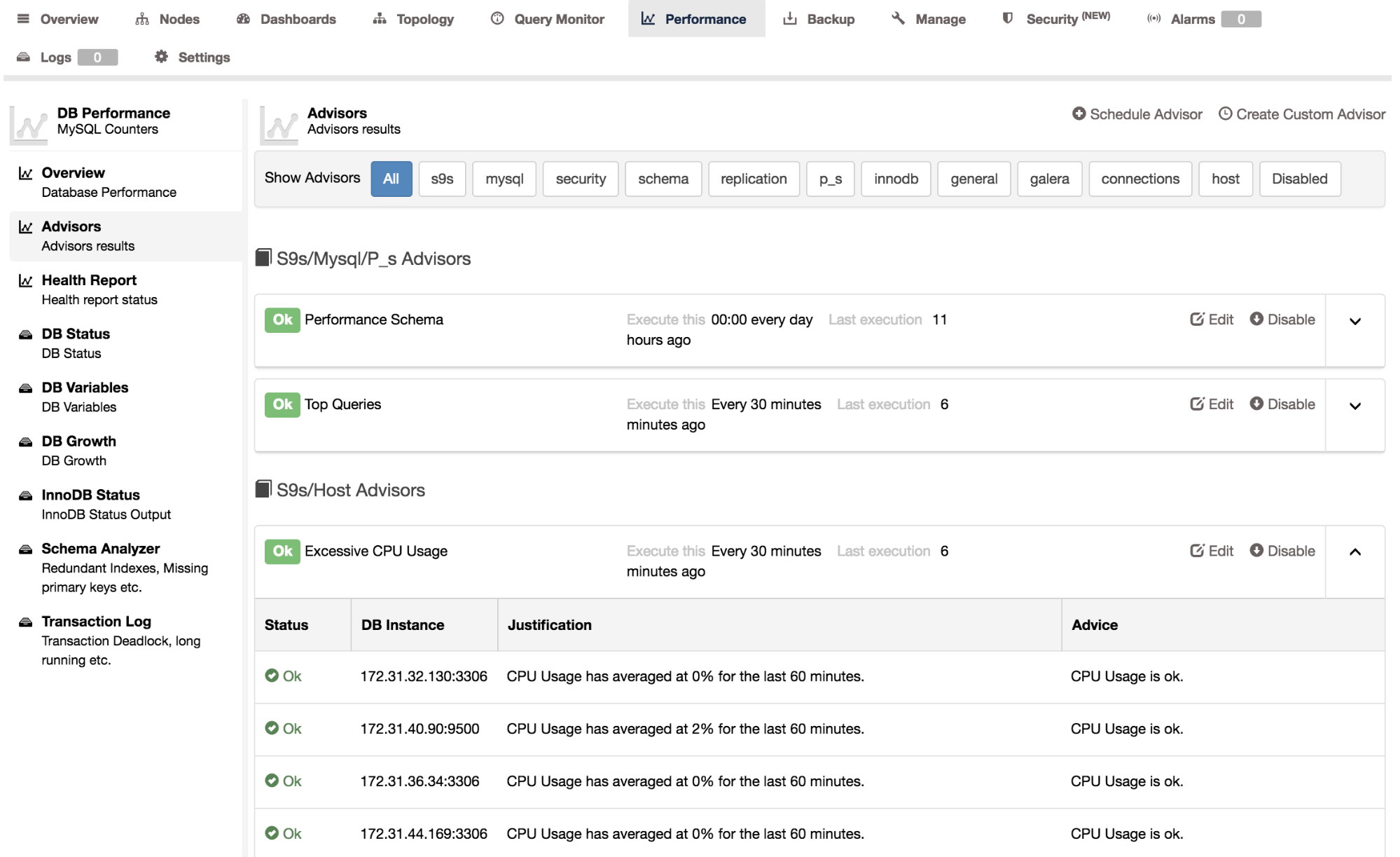Show Disabled advisors
The height and width of the screenshot is (857, 1400).
1300,179
